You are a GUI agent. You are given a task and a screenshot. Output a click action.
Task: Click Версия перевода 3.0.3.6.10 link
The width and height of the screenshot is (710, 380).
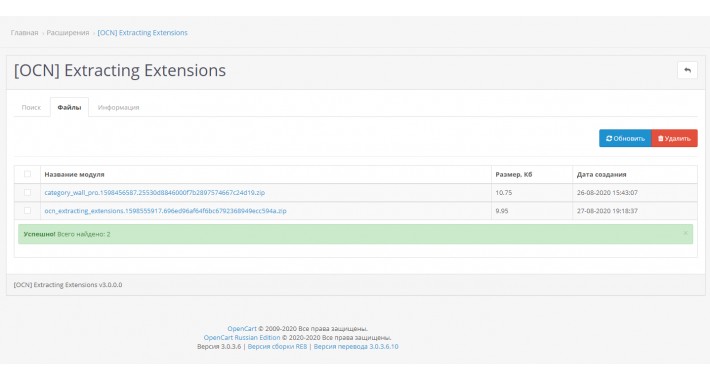356,346
